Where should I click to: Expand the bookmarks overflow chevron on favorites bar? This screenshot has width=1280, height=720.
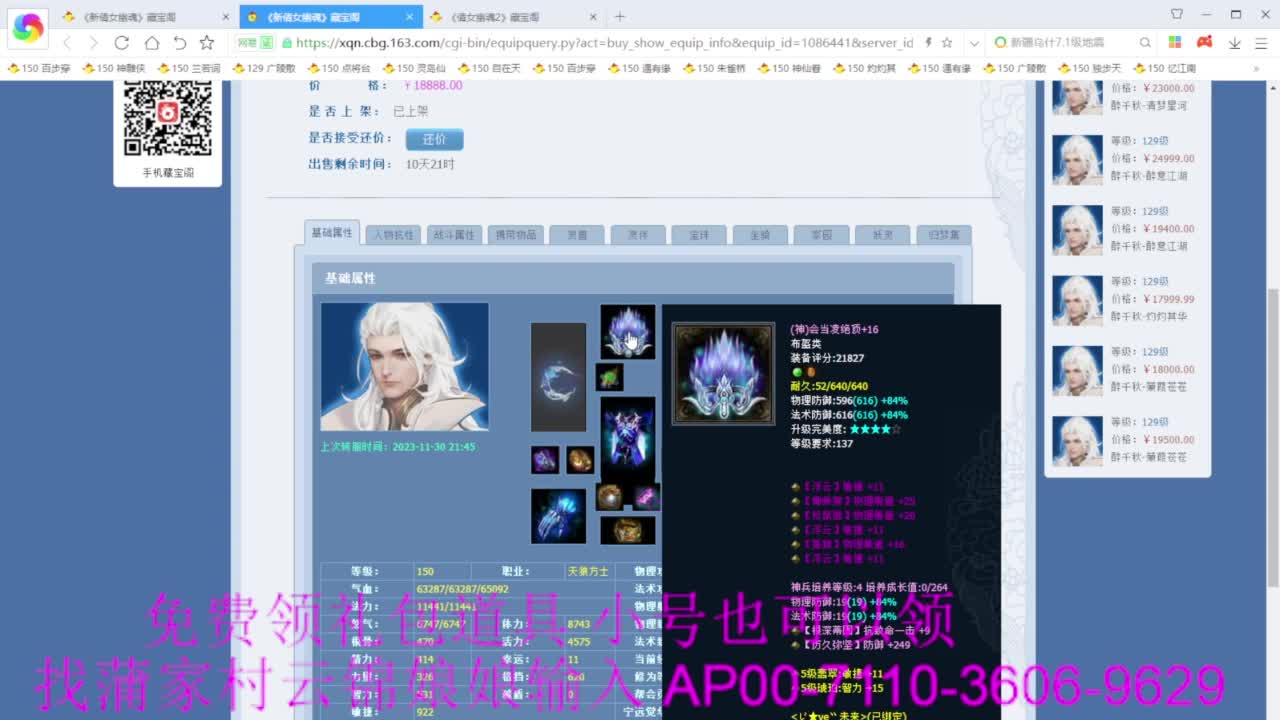tap(1258, 68)
